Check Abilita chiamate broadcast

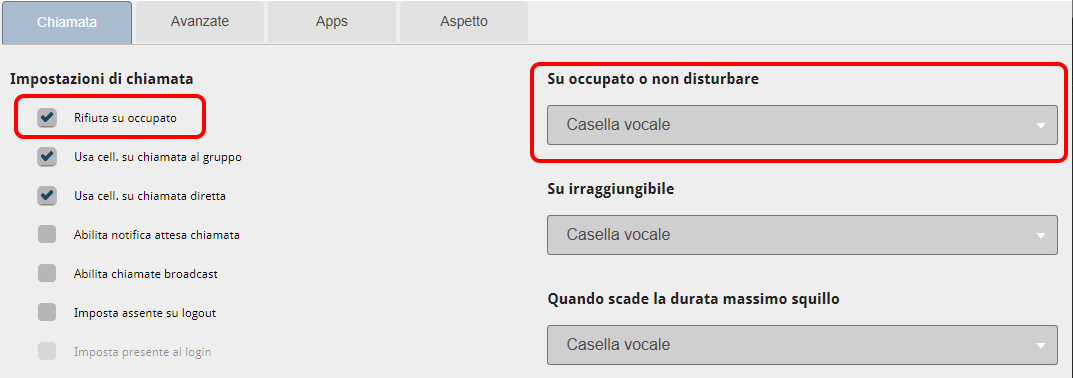pyautogui.click(x=47, y=274)
